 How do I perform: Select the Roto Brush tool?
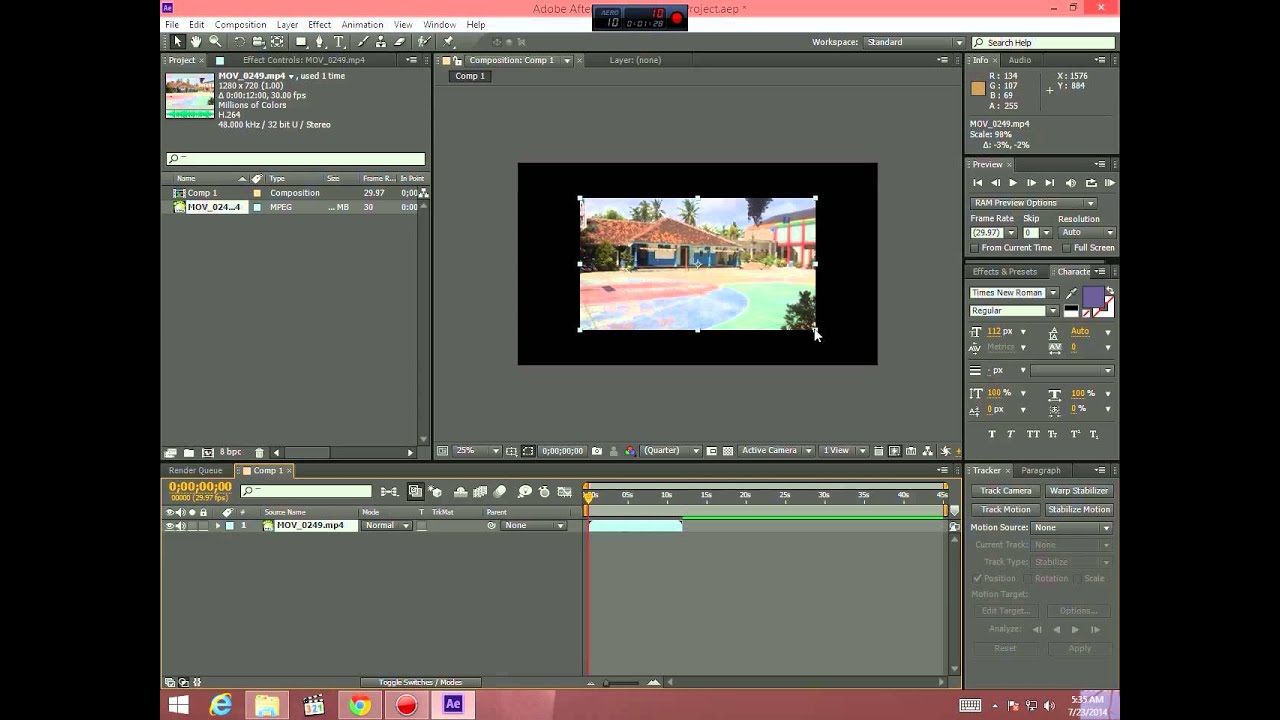pos(425,42)
